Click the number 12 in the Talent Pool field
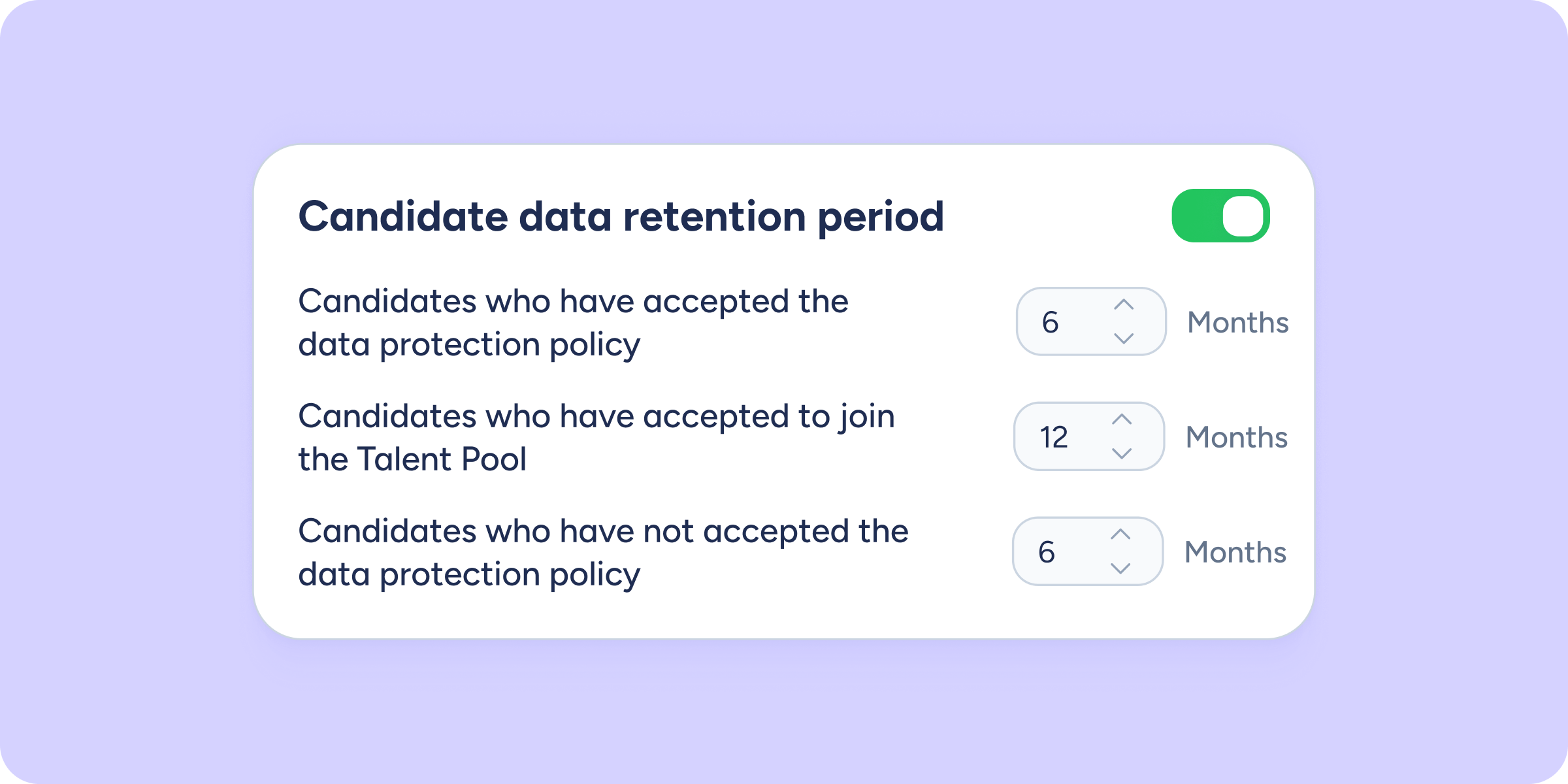Screen dimensions: 1568x784 coord(1054,437)
